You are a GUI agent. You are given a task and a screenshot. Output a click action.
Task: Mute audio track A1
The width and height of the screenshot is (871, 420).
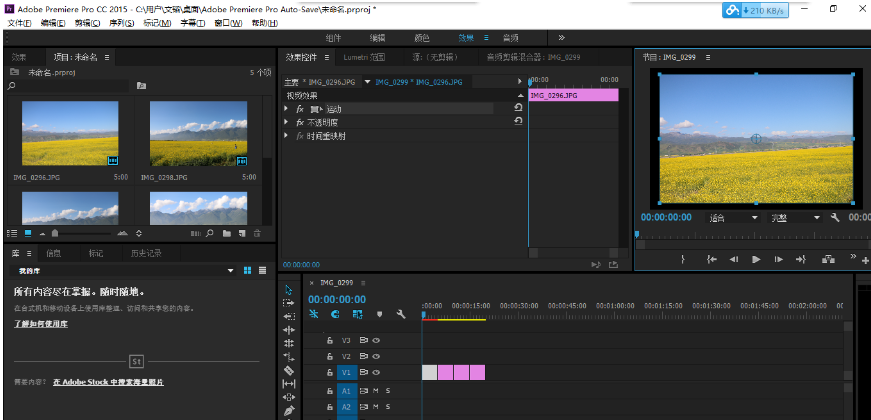pos(376,391)
